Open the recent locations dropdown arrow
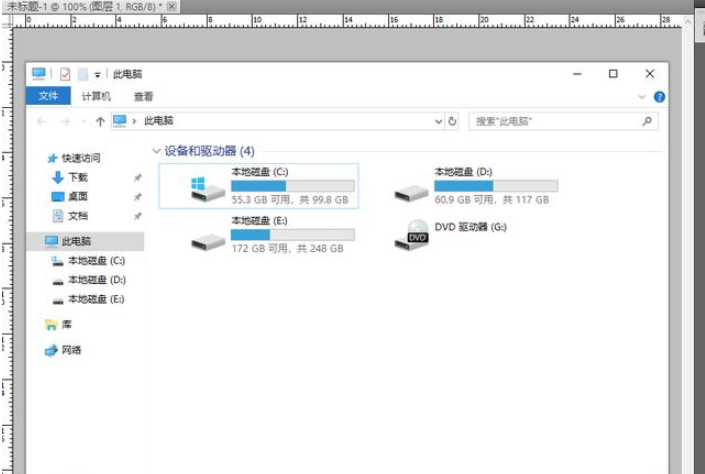 pyautogui.click(x=83, y=121)
